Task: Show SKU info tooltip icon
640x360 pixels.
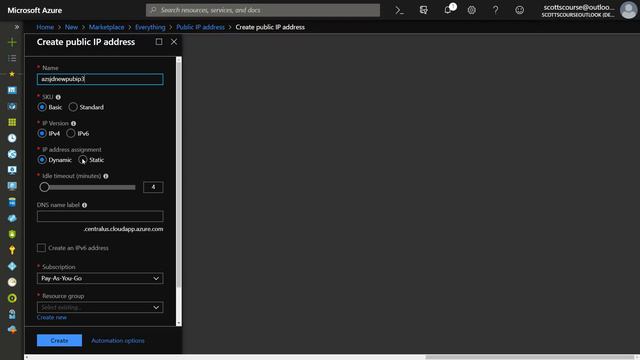Action: [58, 97]
